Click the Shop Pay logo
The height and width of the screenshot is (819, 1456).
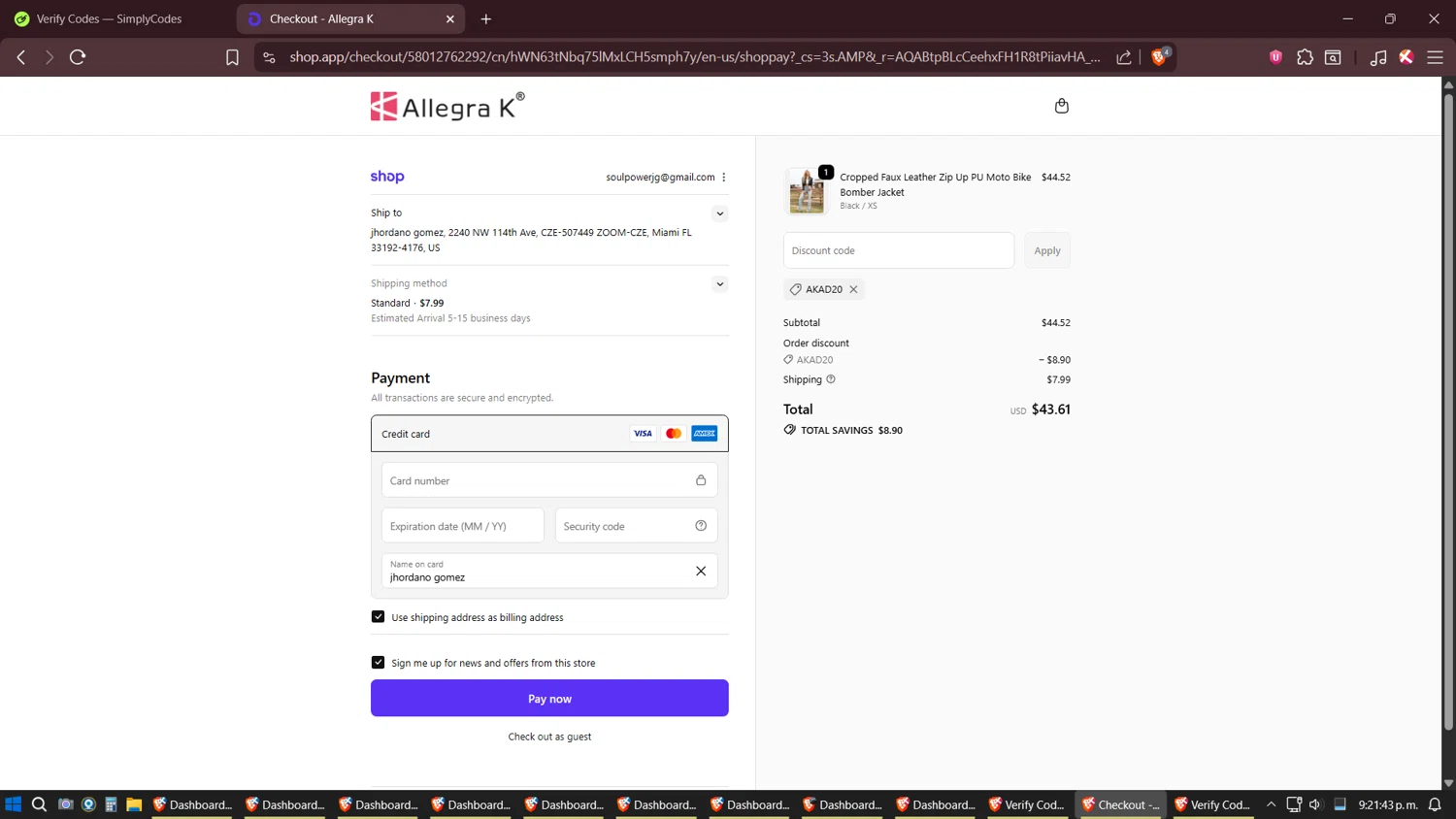(x=387, y=177)
